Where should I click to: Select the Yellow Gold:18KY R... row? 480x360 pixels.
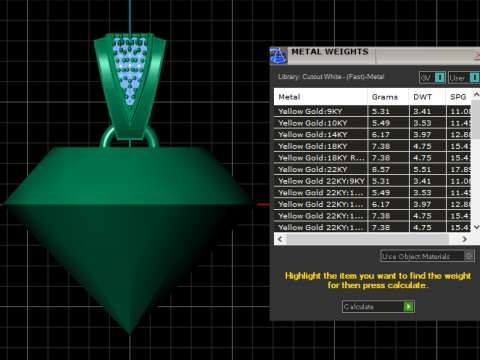(373, 158)
